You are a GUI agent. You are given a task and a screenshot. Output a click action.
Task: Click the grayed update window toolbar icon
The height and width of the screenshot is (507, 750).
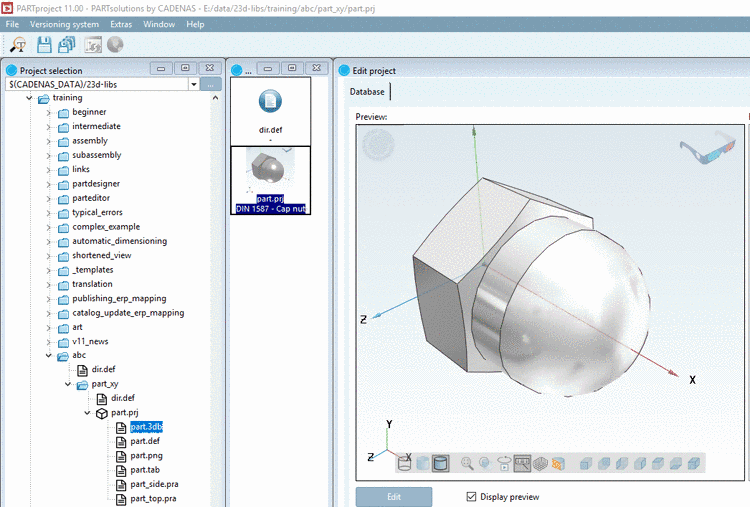93,45
